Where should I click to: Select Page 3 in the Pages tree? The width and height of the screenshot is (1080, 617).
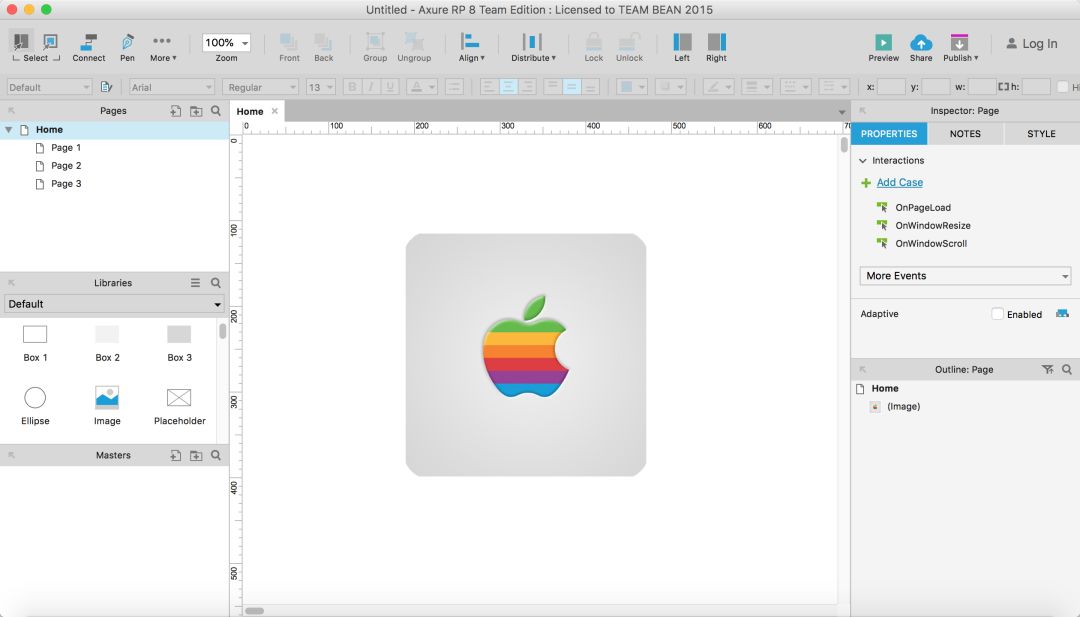tap(66, 183)
